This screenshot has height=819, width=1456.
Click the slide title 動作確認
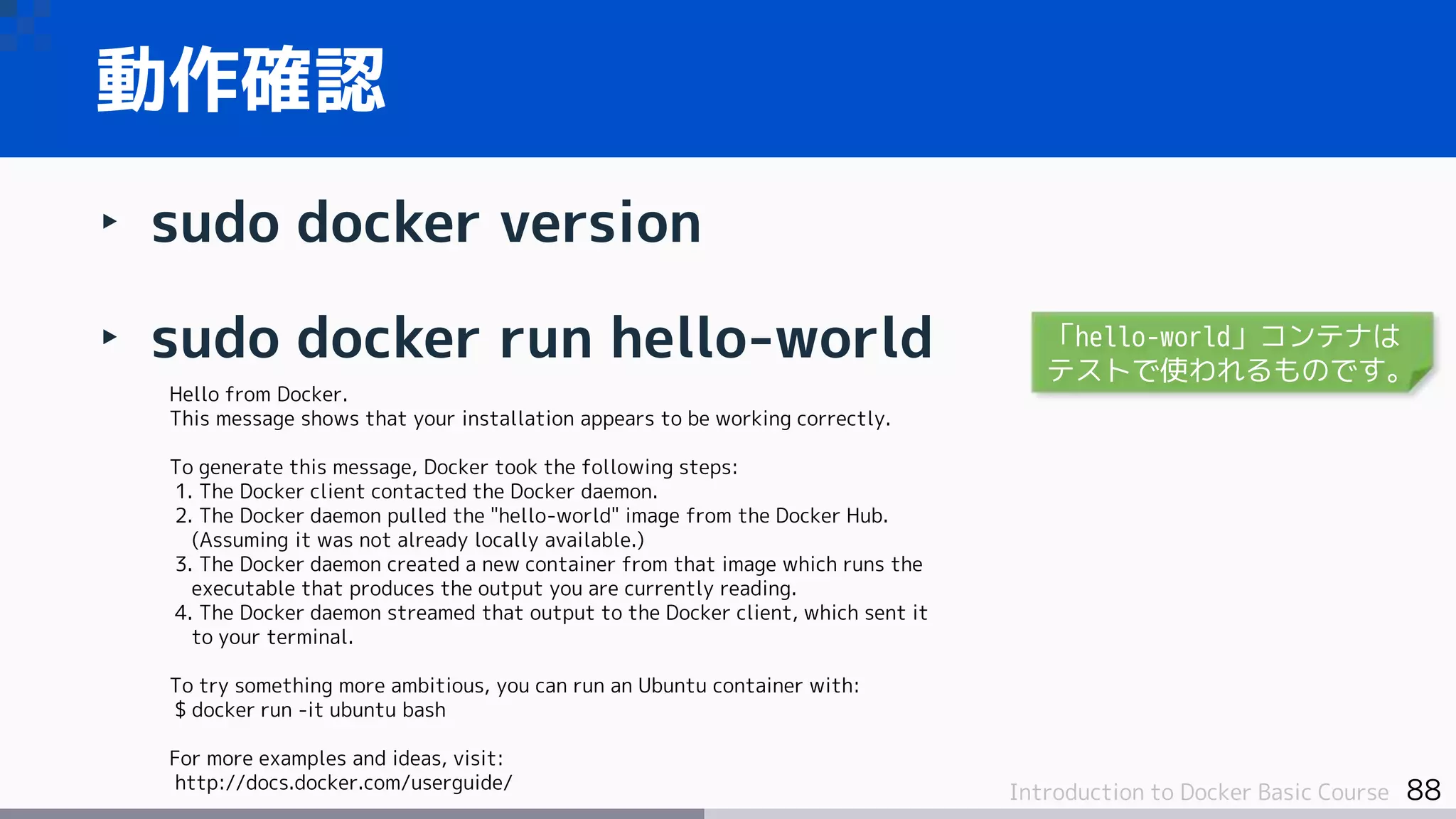pyautogui.click(x=241, y=80)
